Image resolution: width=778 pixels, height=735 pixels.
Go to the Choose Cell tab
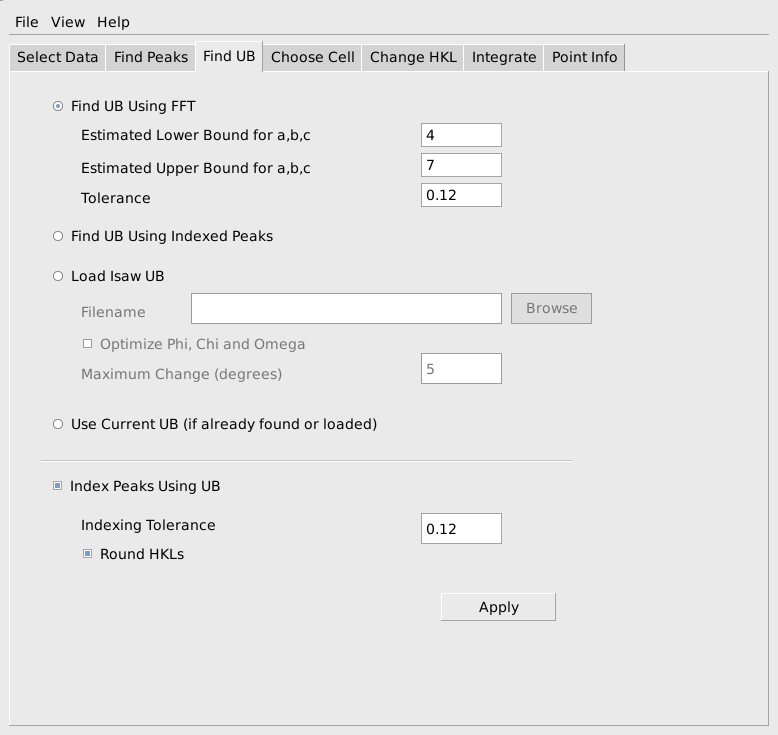tap(312, 57)
